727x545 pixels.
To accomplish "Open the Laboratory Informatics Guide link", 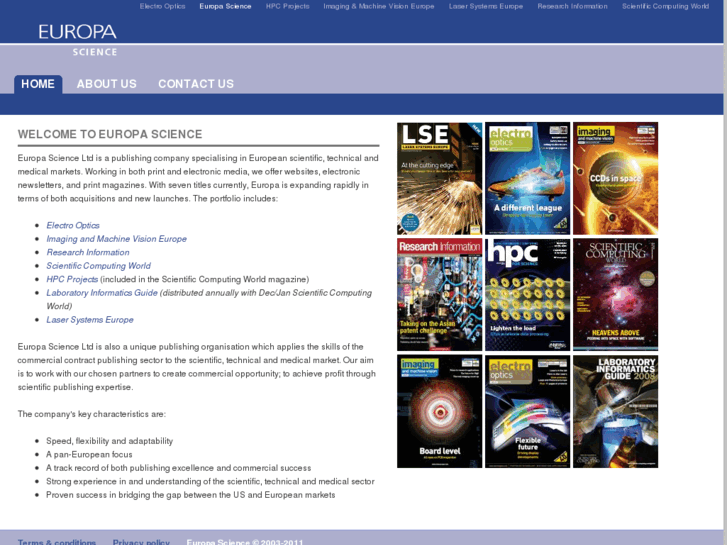I will click(102, 293).
